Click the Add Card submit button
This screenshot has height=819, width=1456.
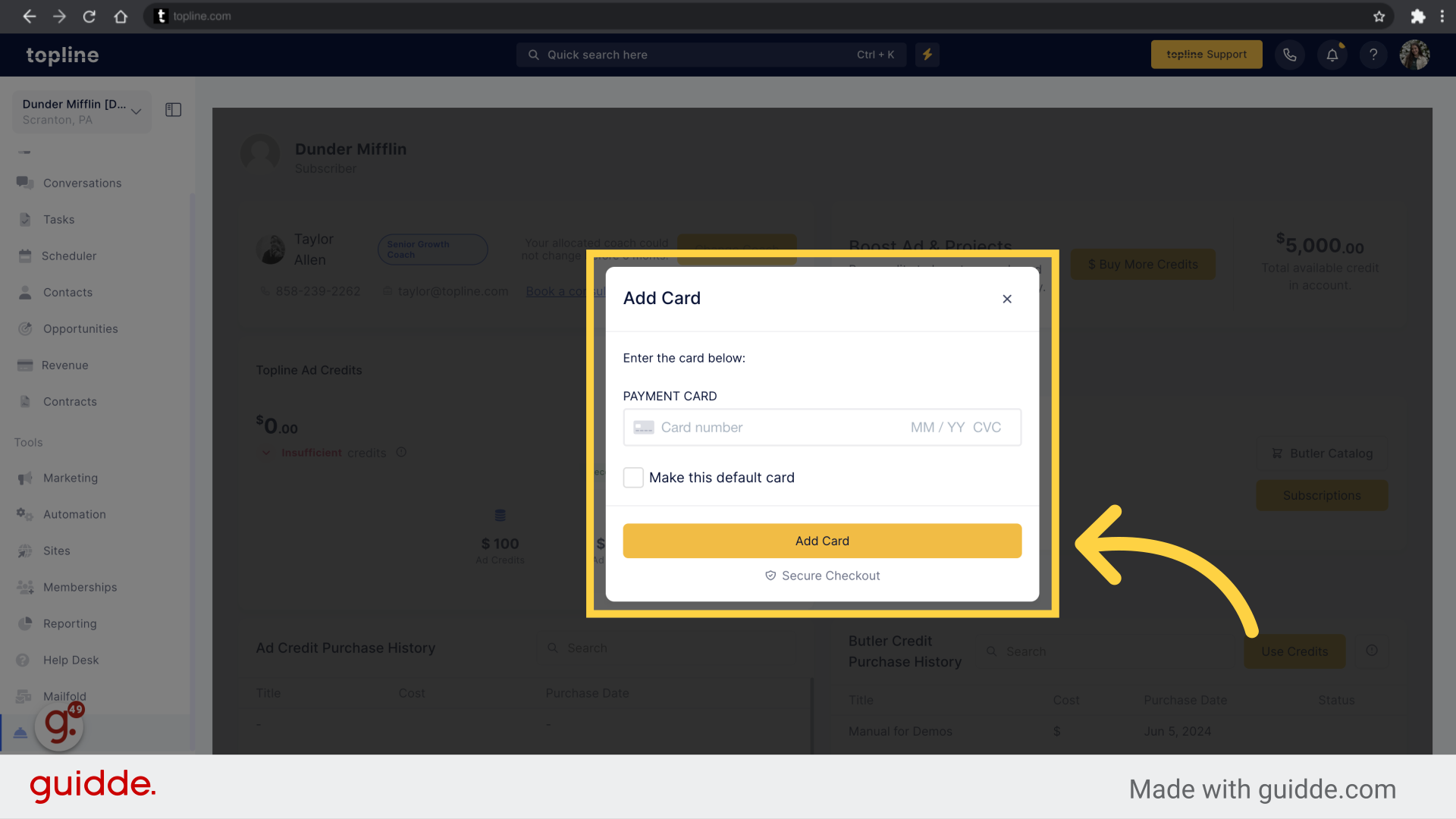[x=822, y=540]
